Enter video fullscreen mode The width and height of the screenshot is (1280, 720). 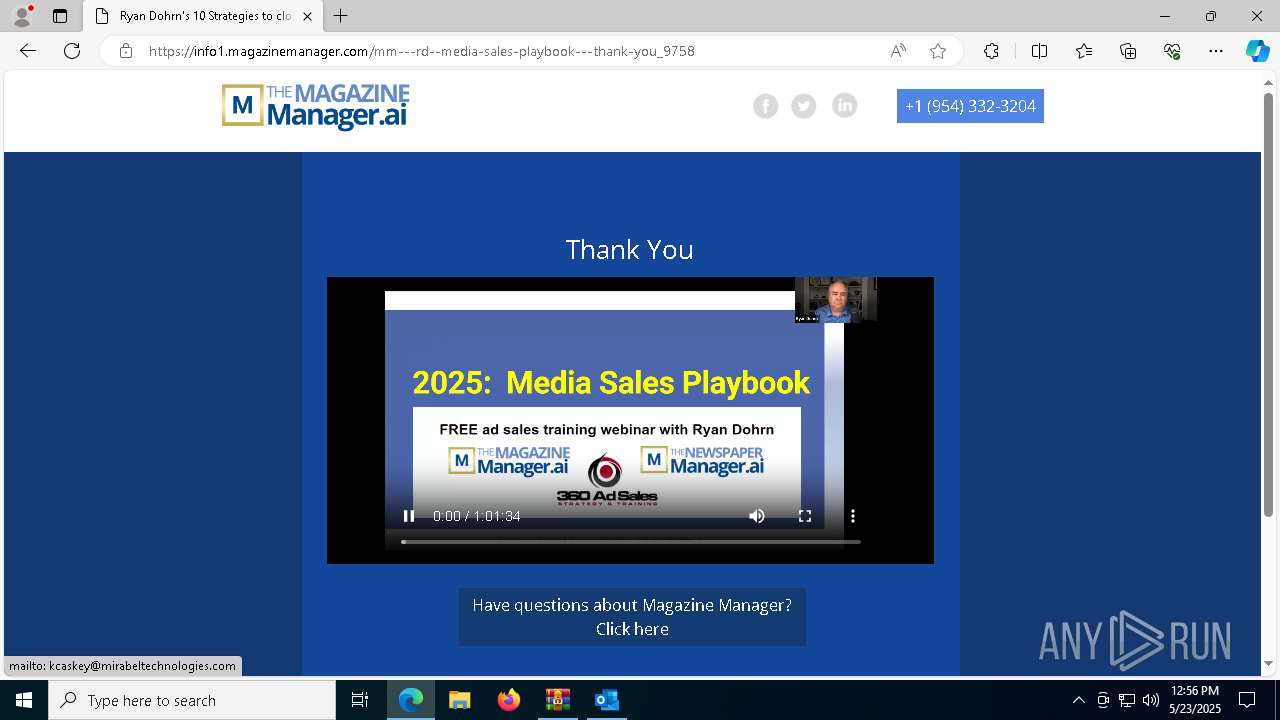(x=805, y=516)
